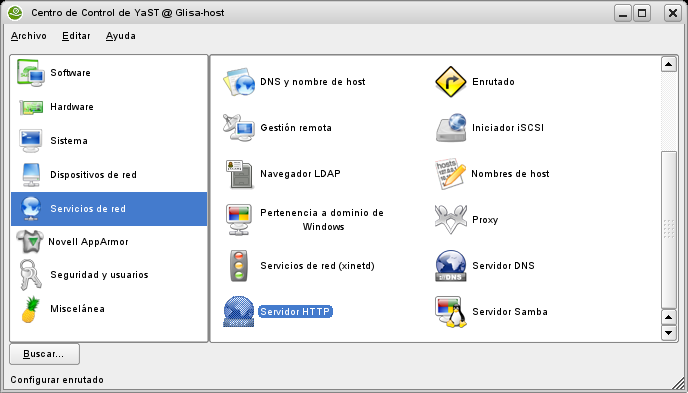Select the Miscelánea pineapple icon
Viewport: 688px width, 393px height.
point(31,309)
